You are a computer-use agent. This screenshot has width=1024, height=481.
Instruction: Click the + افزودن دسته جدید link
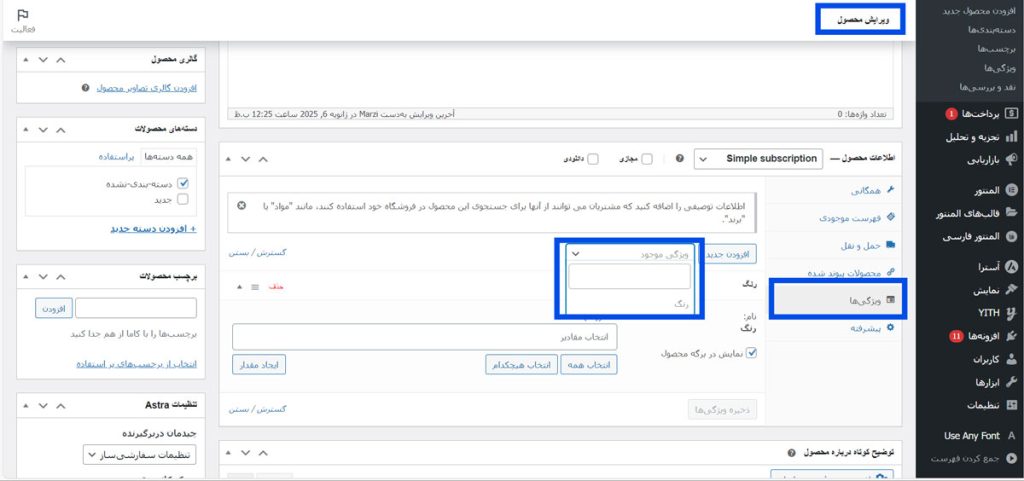pos(153,229)
